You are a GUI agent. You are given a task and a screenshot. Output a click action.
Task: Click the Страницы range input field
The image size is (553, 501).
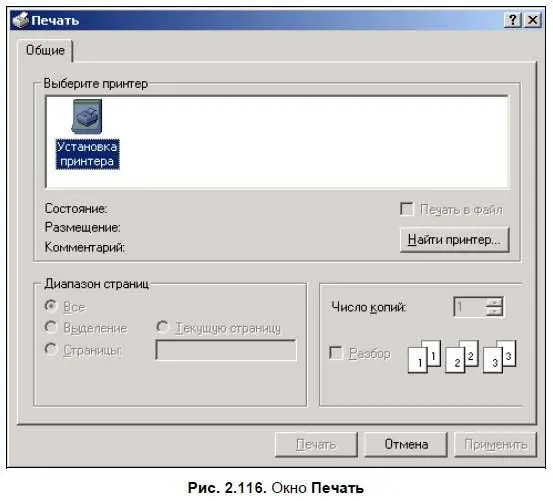click(226, 350)
